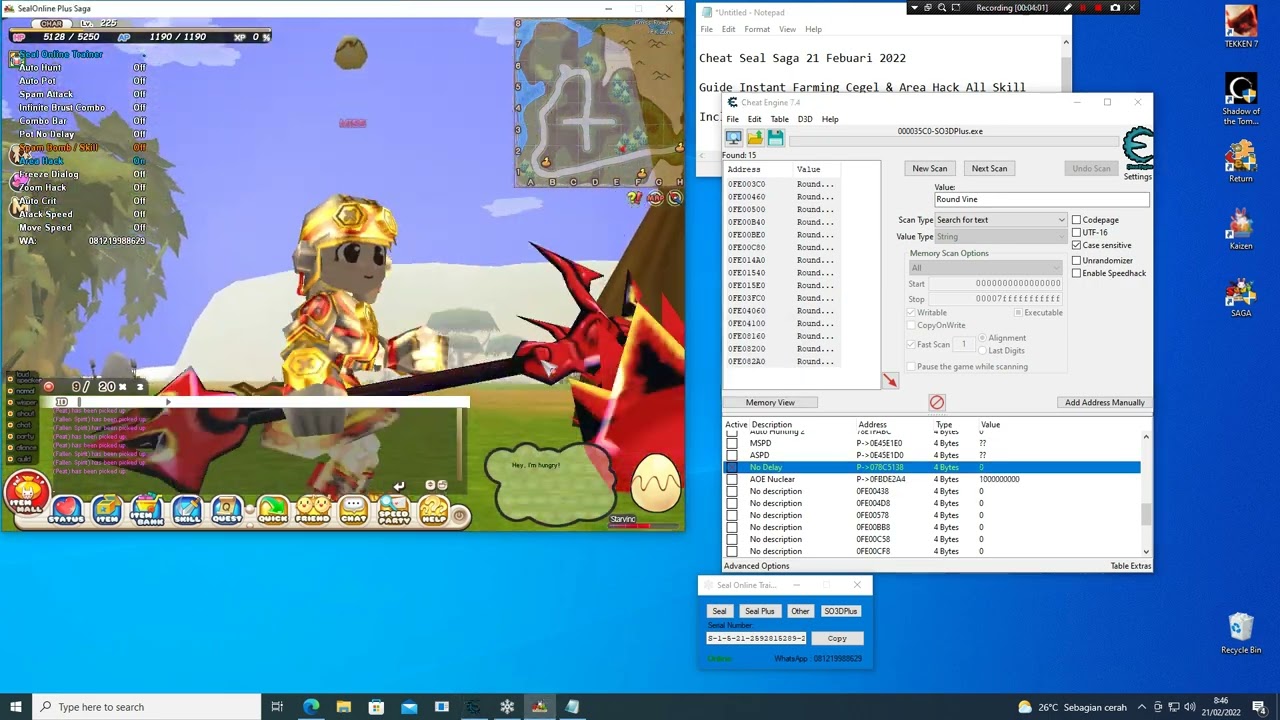The width and height of the screenshot is (1280, 720).
Task: Open Notepad View menu
Action: tap(788, 29)
